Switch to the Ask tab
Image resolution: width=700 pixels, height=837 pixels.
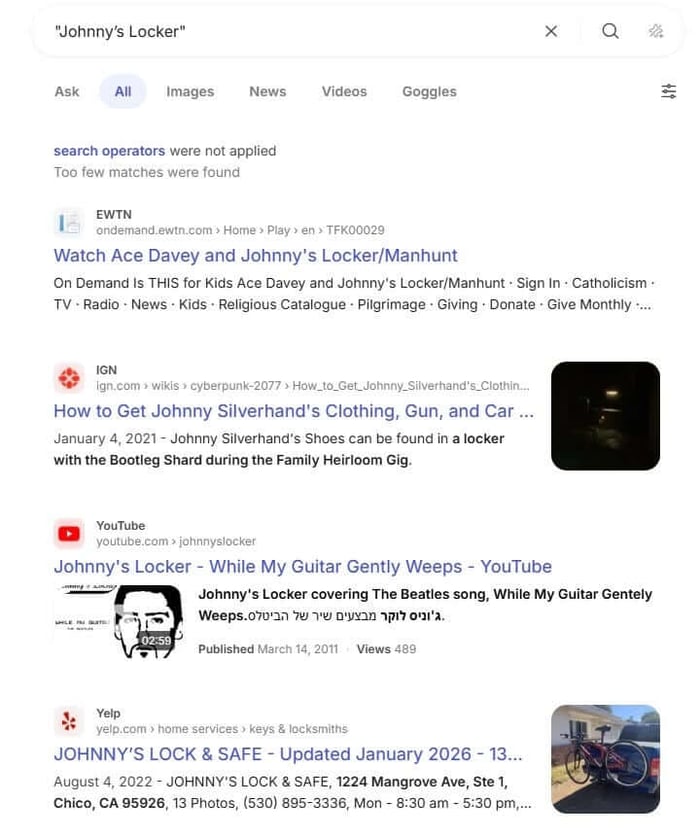(x=67, y=91)
